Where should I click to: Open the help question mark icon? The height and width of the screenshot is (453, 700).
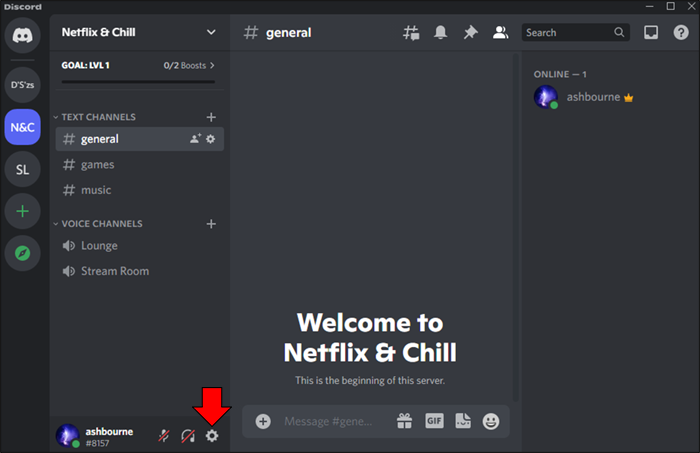coord(681,32)
